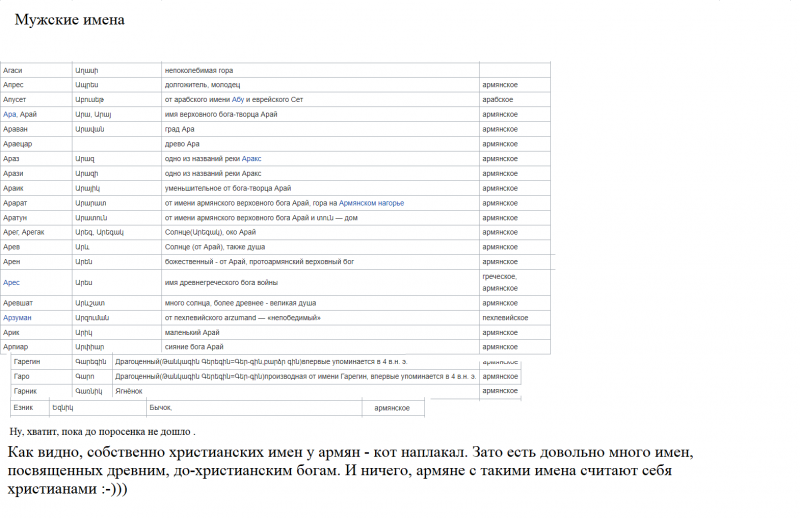Select the 'Аревшат' name cell

[x=37, y=303]
